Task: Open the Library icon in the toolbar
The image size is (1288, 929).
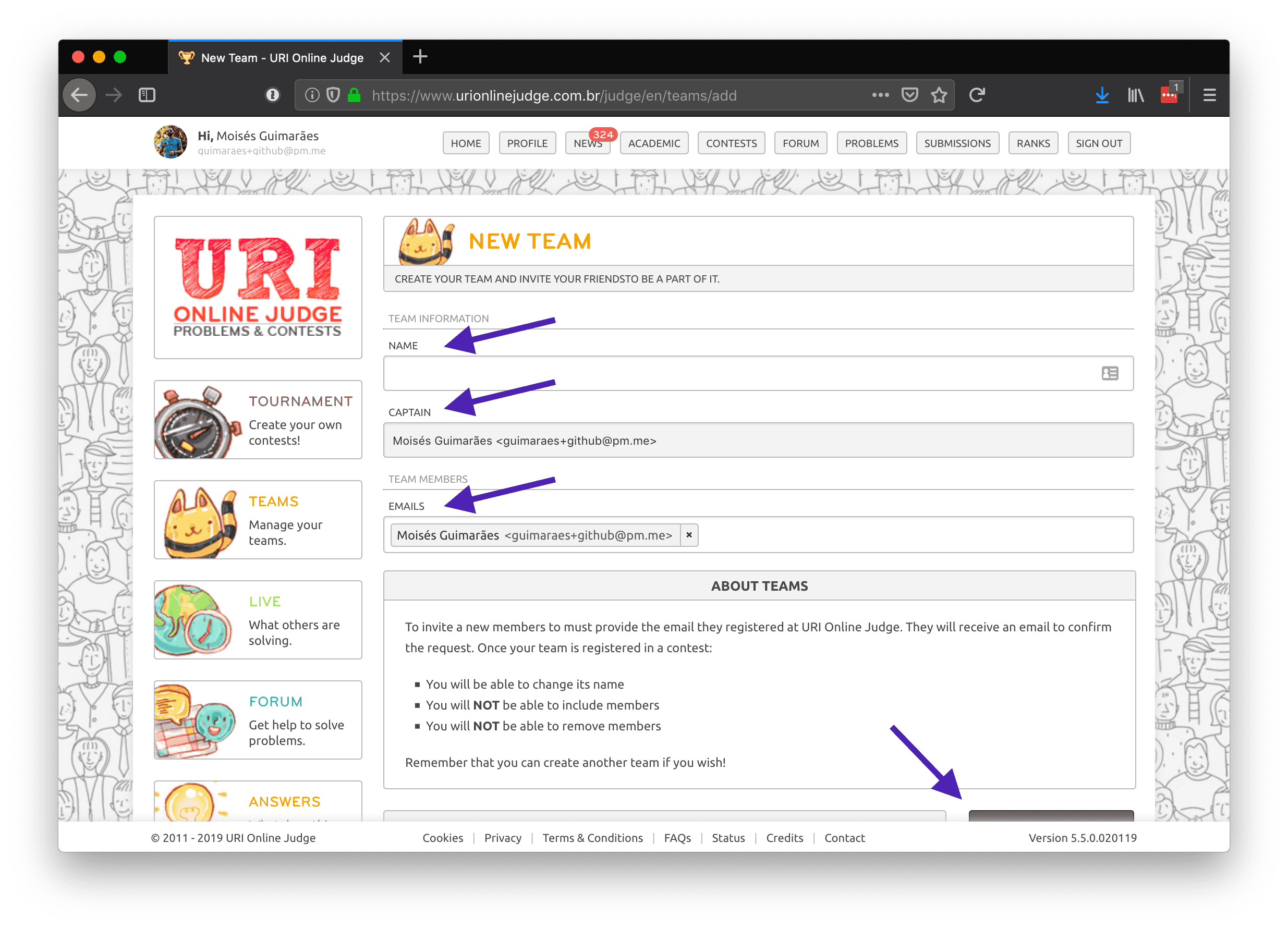Action: [1135, 95]
